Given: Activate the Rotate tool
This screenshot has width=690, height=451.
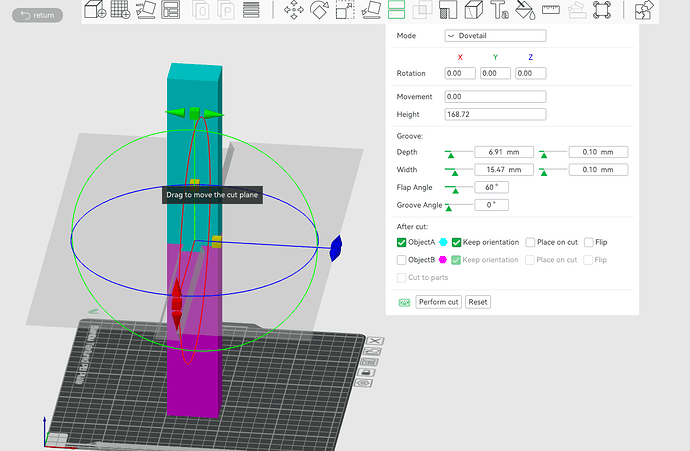Looking at the screenshot, I should coord(319,10).
